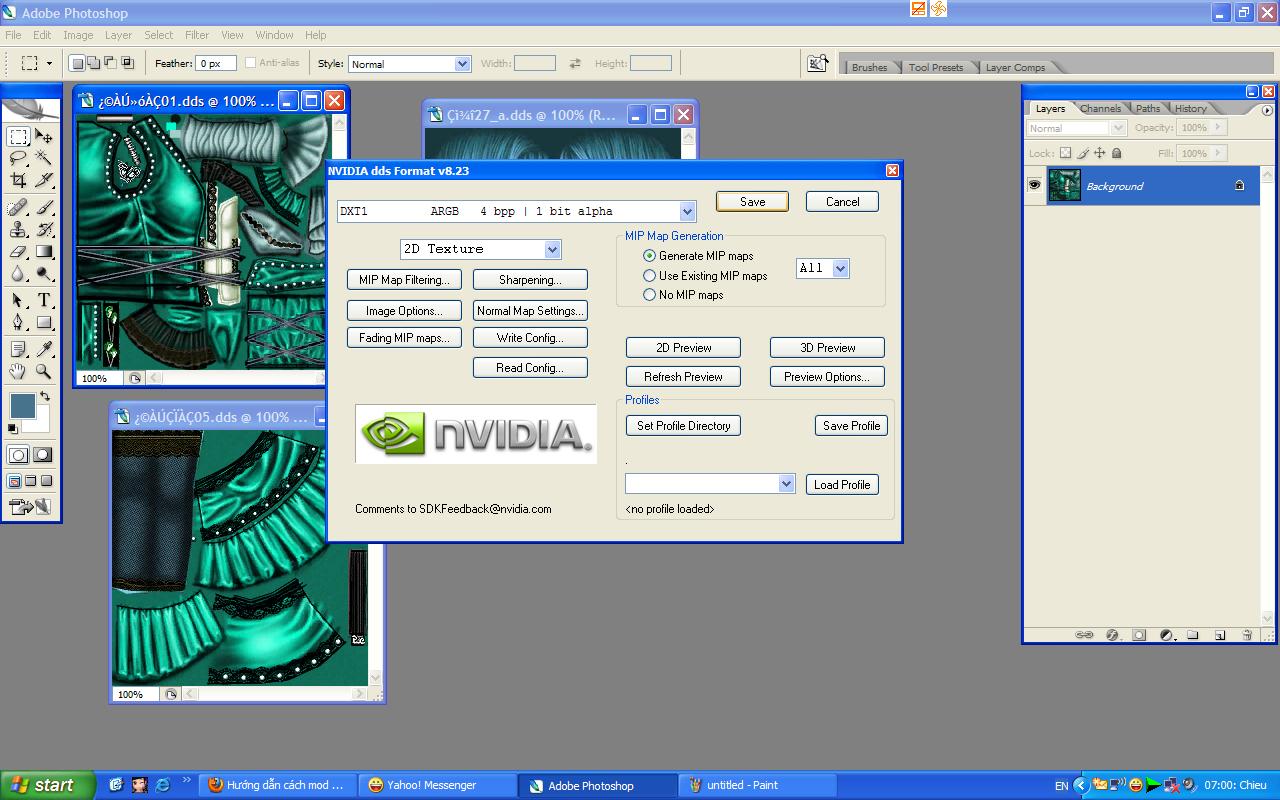Open the File Browser icon in options bar

[818, 63]
